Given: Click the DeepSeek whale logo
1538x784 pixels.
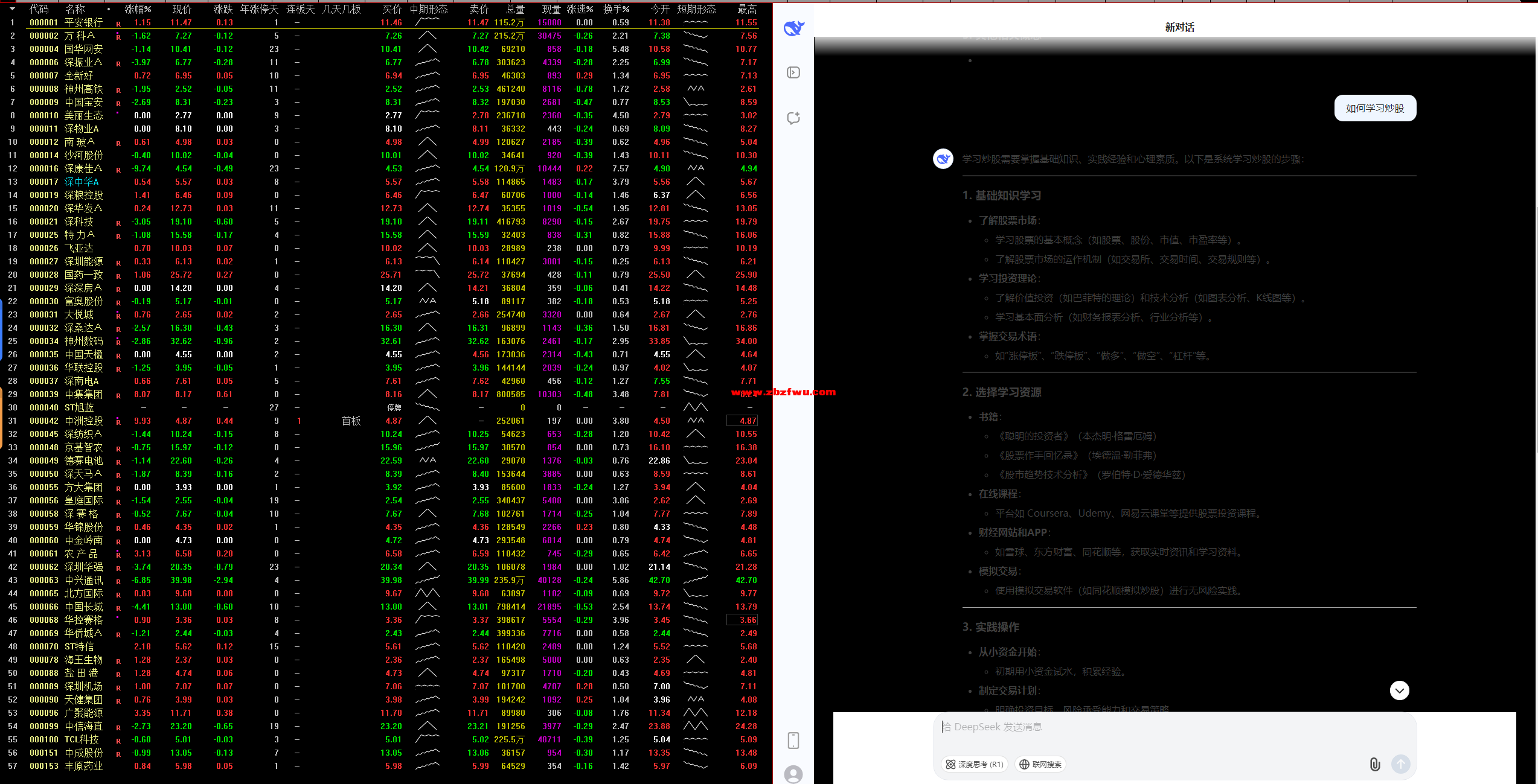Looking at the screenshot, I should pyautogui.click(x=793, y=28).
